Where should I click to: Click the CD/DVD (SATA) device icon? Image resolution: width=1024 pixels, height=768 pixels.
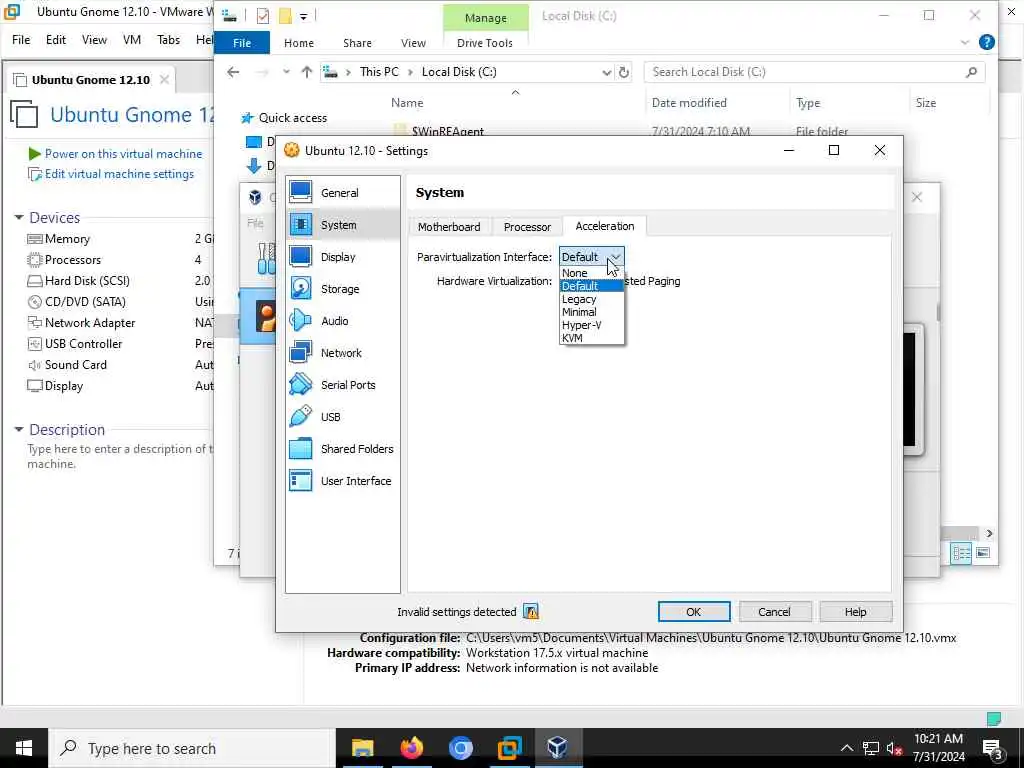point(35,302)
